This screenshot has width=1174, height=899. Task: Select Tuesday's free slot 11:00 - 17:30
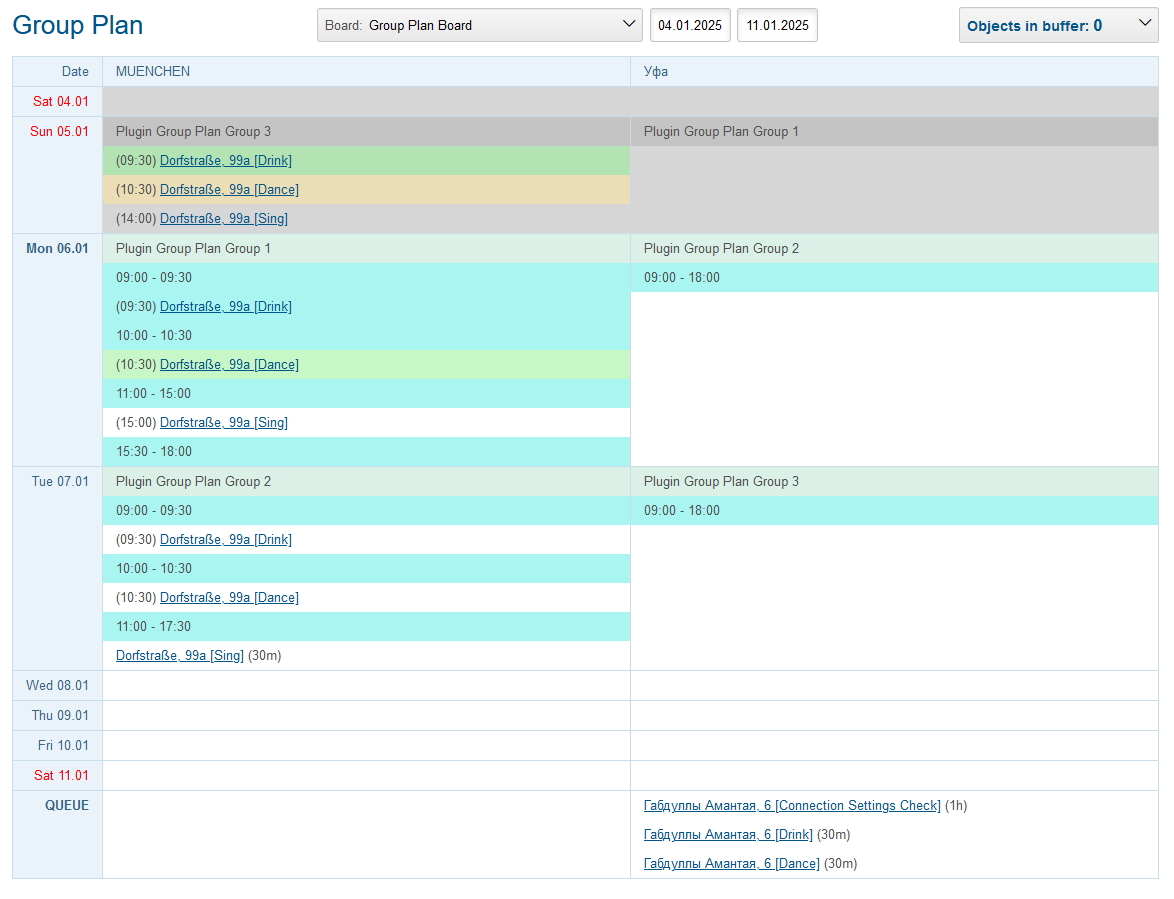(153, 627)
